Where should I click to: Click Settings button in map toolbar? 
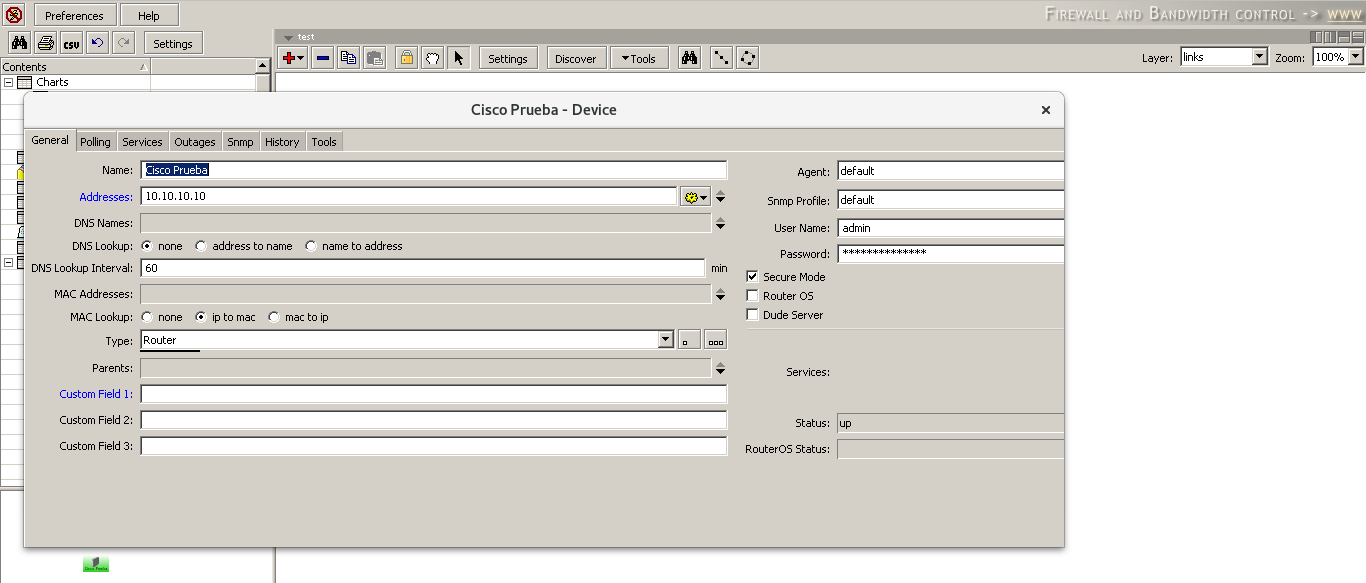(x=508, y=58)
